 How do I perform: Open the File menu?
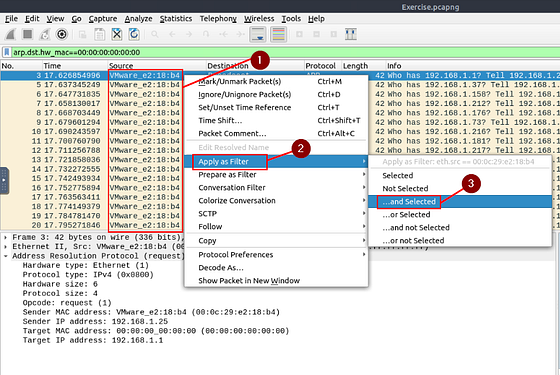(x=11, y=19)
